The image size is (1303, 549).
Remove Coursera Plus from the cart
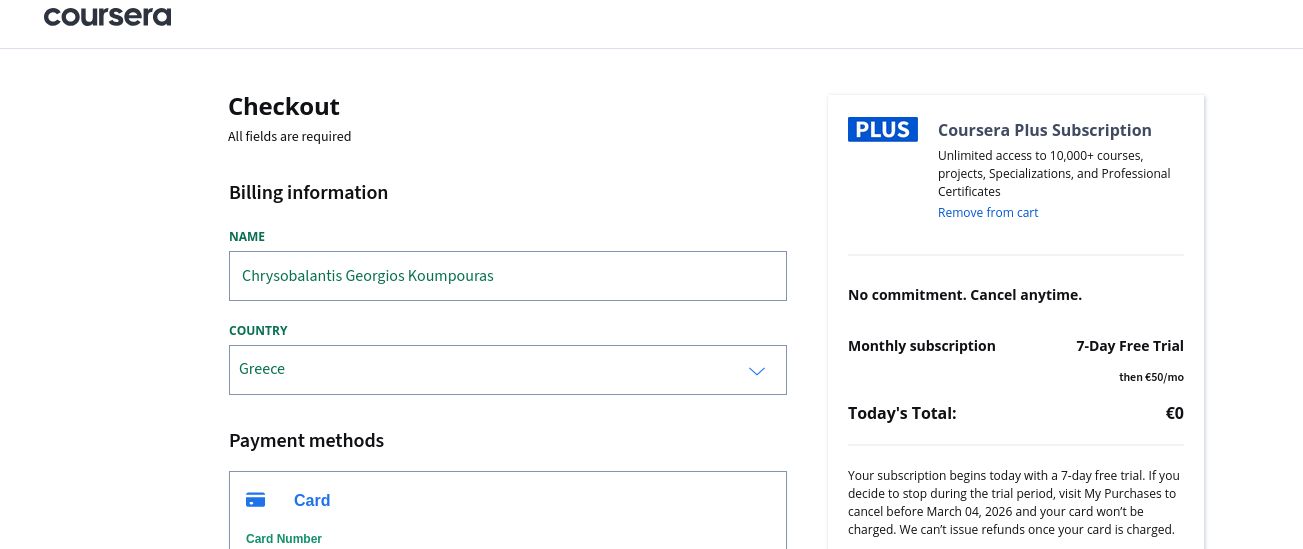click(988, 213)
